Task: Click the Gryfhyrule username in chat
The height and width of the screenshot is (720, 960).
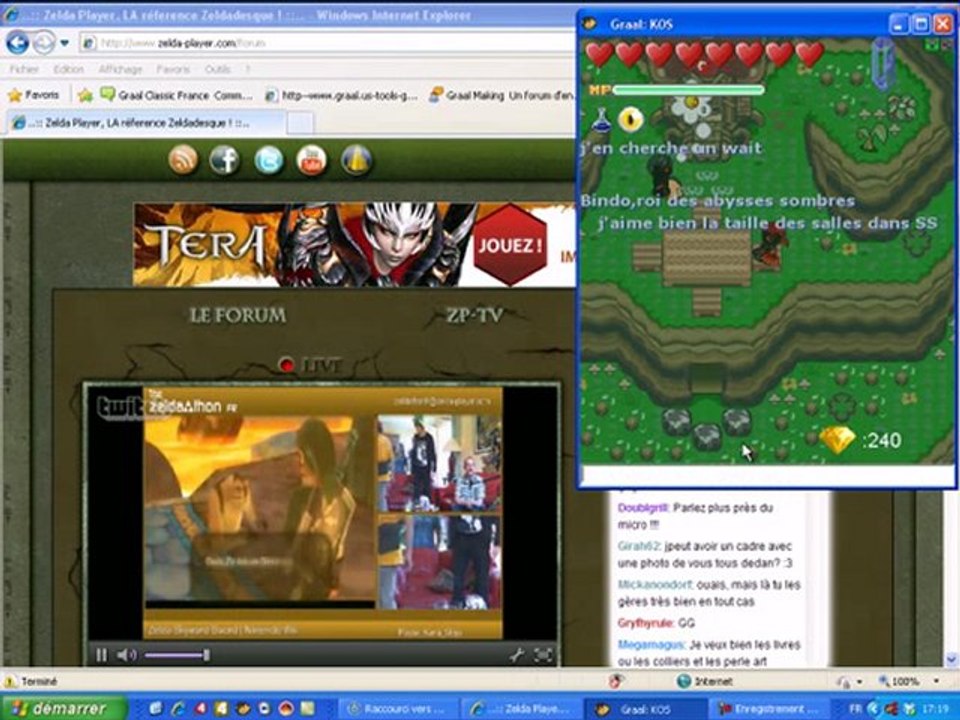Action: 645,623
